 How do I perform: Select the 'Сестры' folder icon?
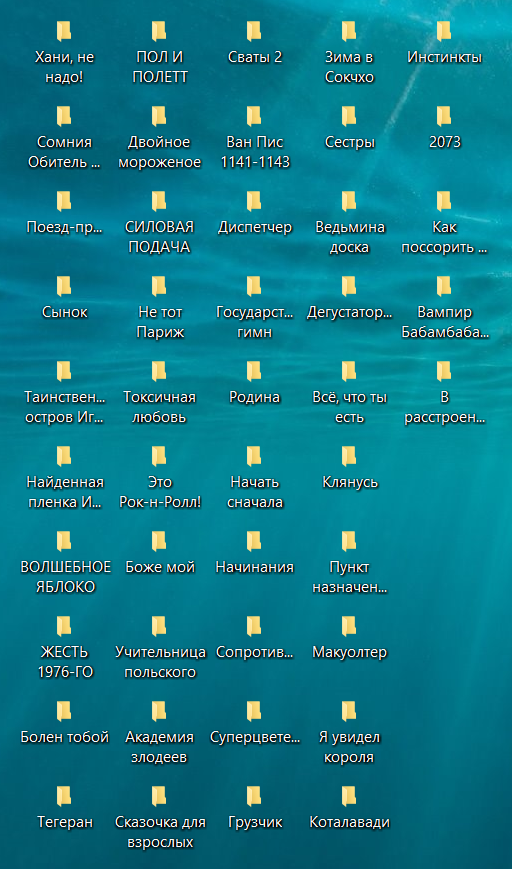[x=349, y=116]
